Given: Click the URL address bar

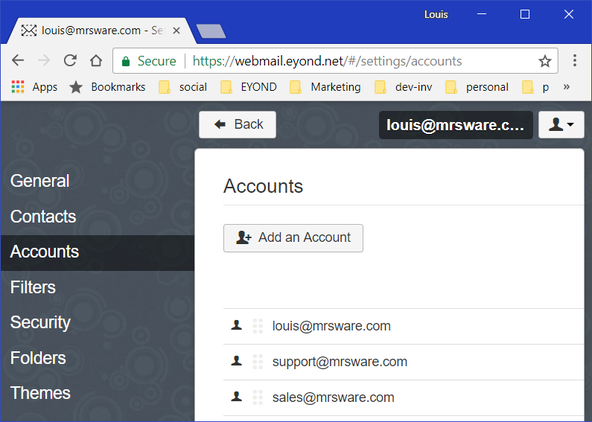Looking at the screenshot, I should [335, 61].
